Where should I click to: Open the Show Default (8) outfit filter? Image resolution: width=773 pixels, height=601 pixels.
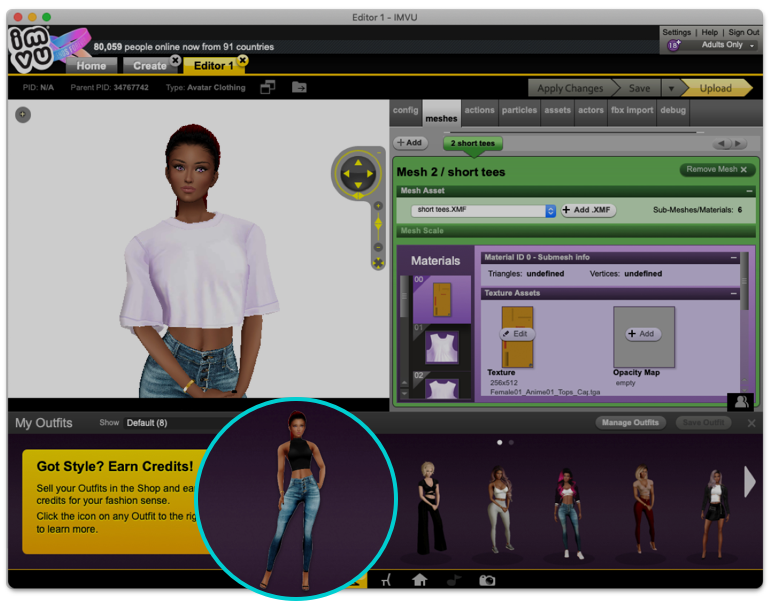point(173,423)
